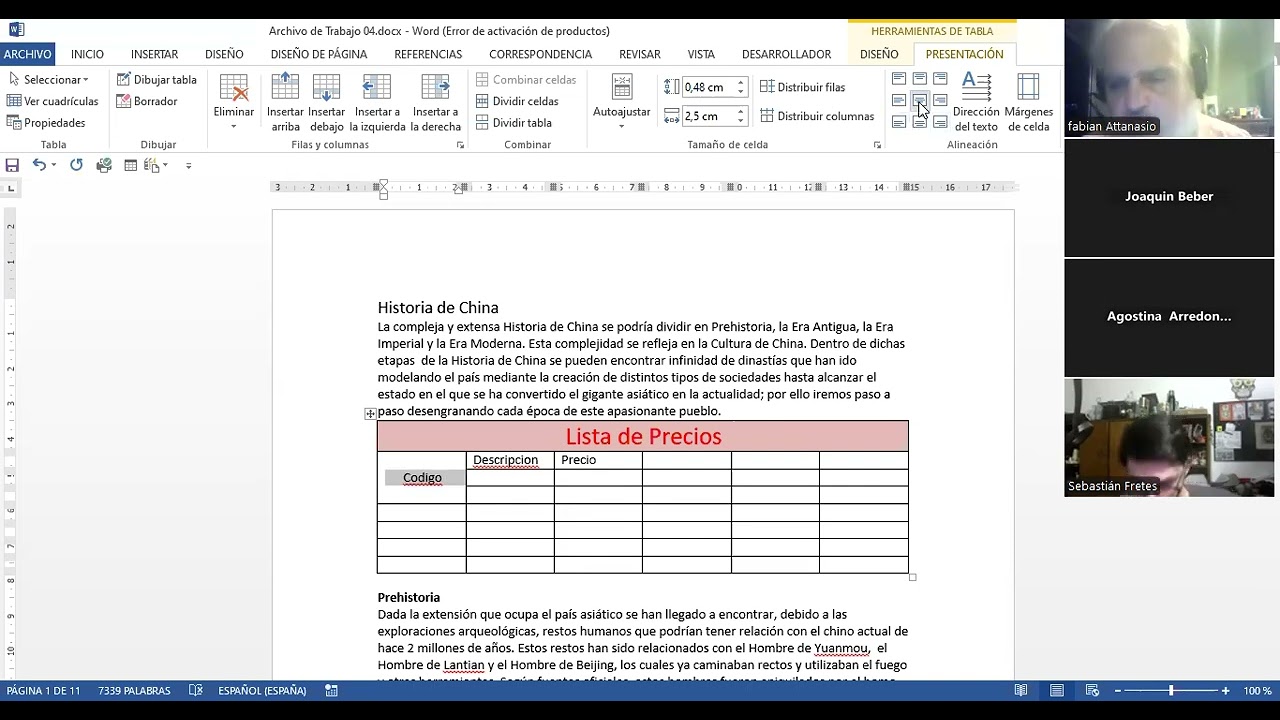The image size is (1280, 720).
Task: Switch to the DESARROLLADOR tab
Action: [787, 54]
